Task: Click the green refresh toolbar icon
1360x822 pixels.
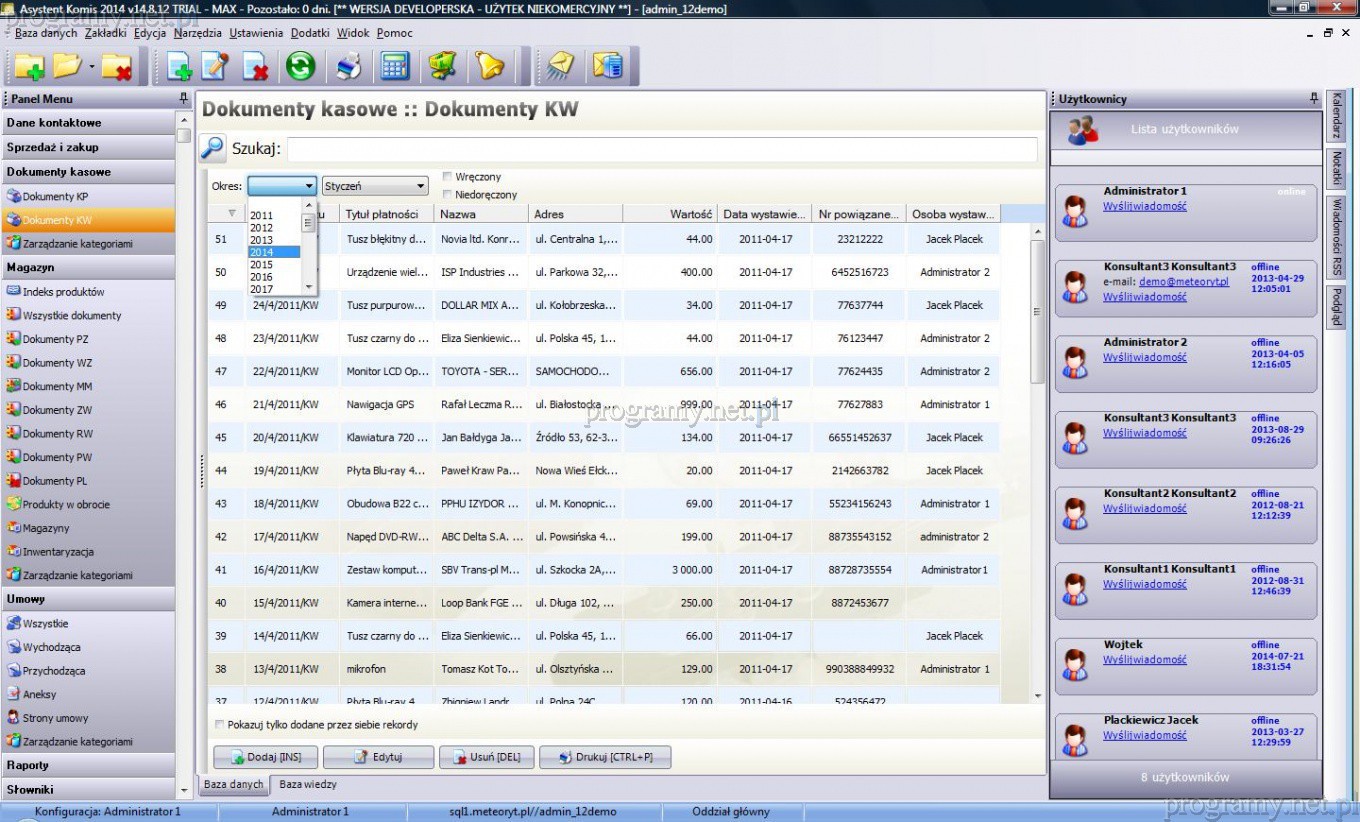Action: coord(300,67)
